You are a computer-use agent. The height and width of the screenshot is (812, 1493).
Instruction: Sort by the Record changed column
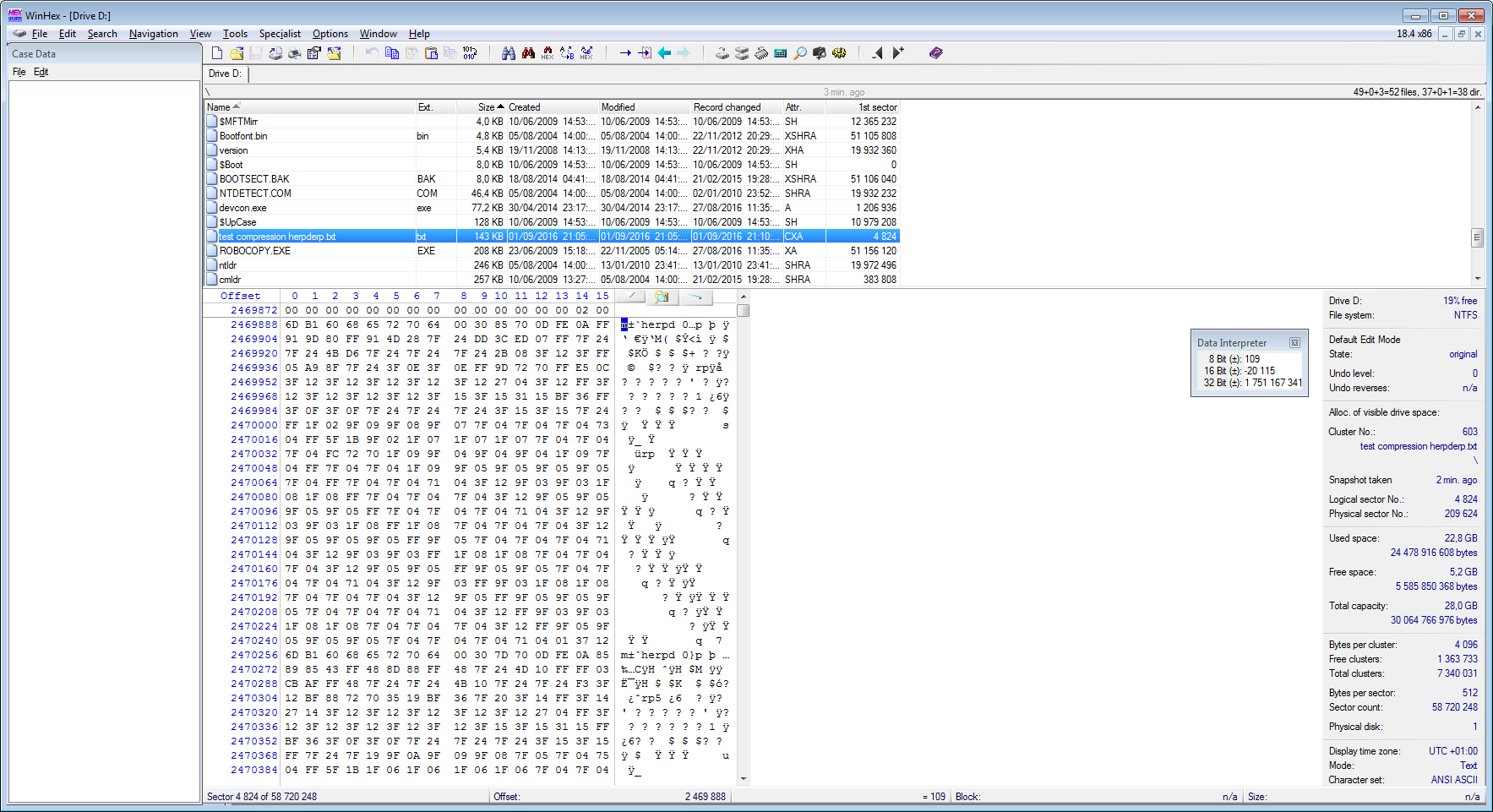[x=737, y=107]
